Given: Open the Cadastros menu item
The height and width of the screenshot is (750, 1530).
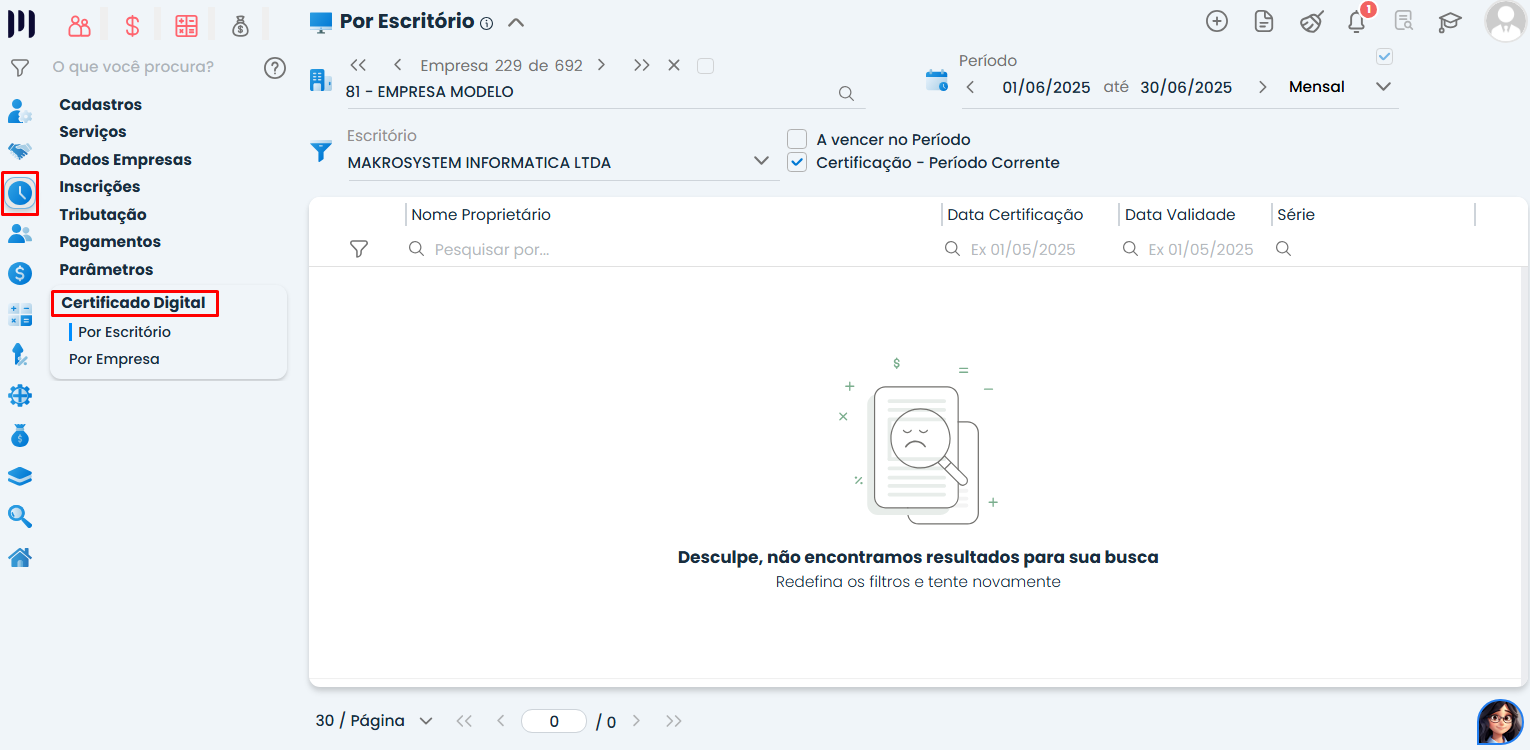Looking at the screenshot, I should 100,105.
